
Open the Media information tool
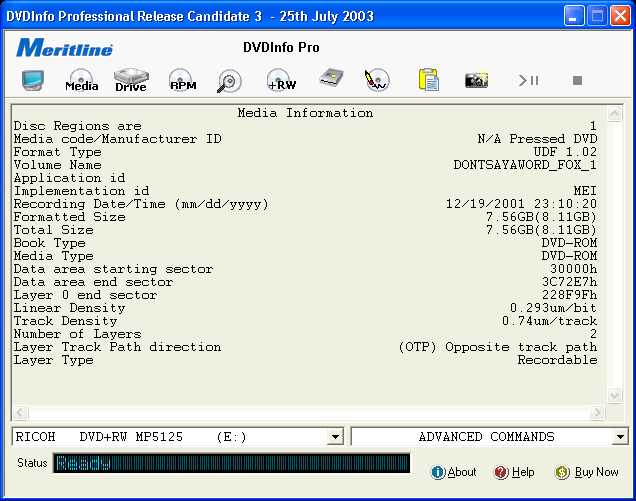(82, 80)
